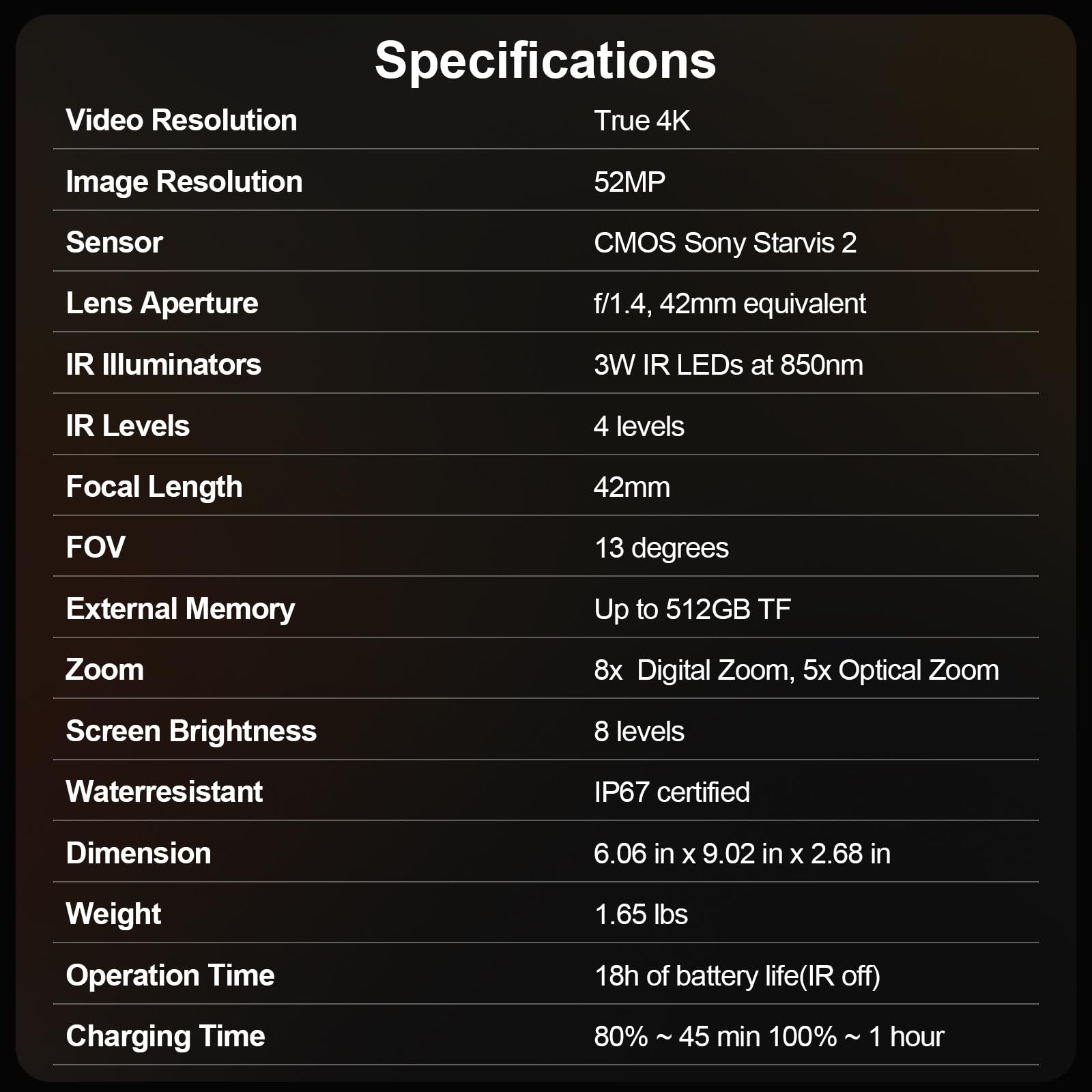Select the IP67 certified value
The width and height of the screenshot is (1092, 1092).
[672, 792]
